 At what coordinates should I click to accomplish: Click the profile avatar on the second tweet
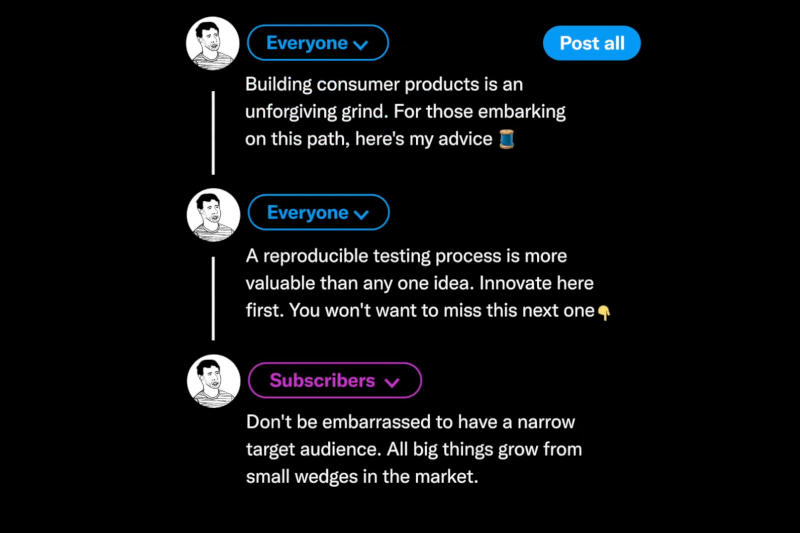click(213, 213)
